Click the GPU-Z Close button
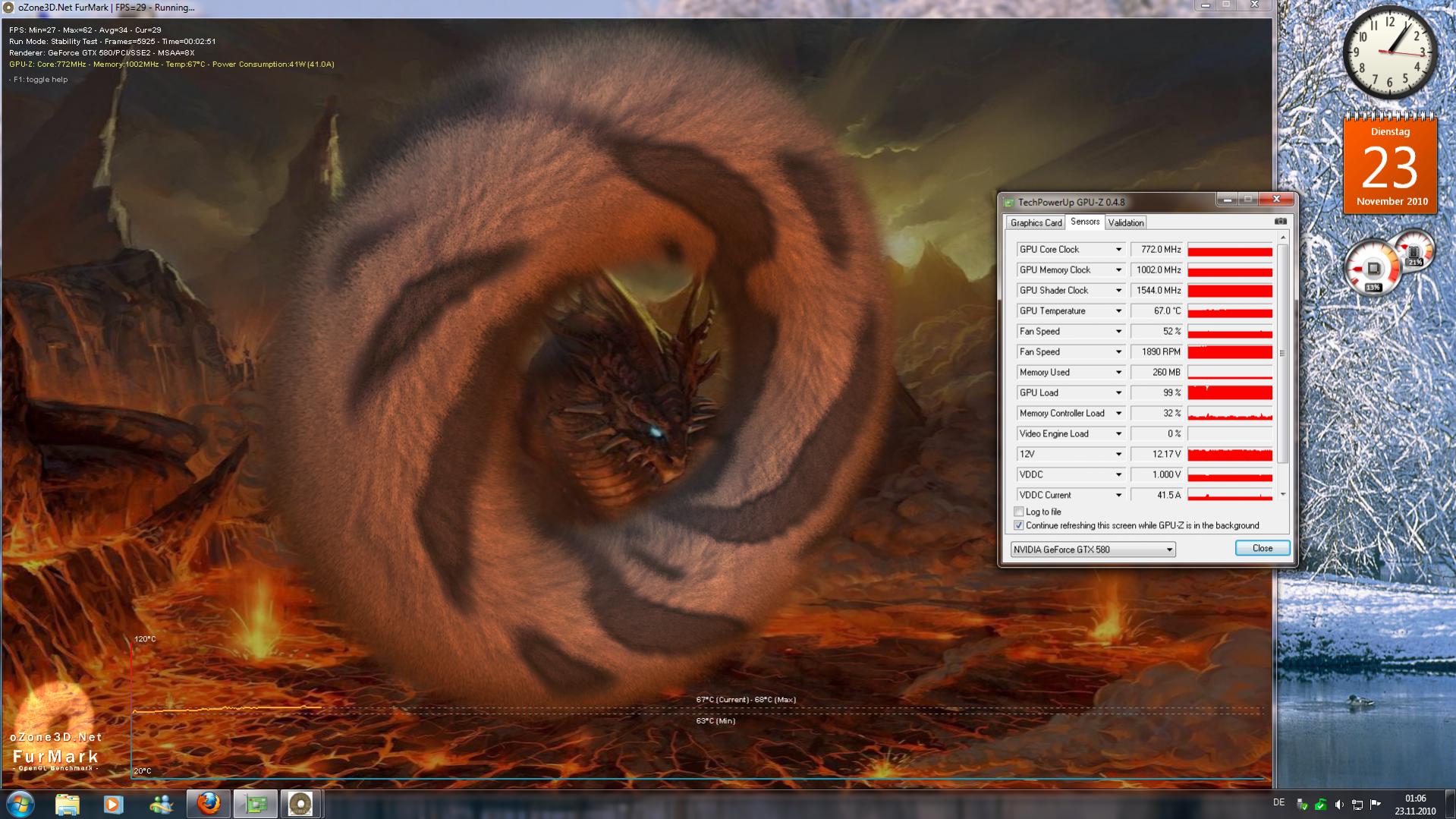The height and width of the screenshot is (819, 1456). pyautogui.click(x=1263, y=548)
